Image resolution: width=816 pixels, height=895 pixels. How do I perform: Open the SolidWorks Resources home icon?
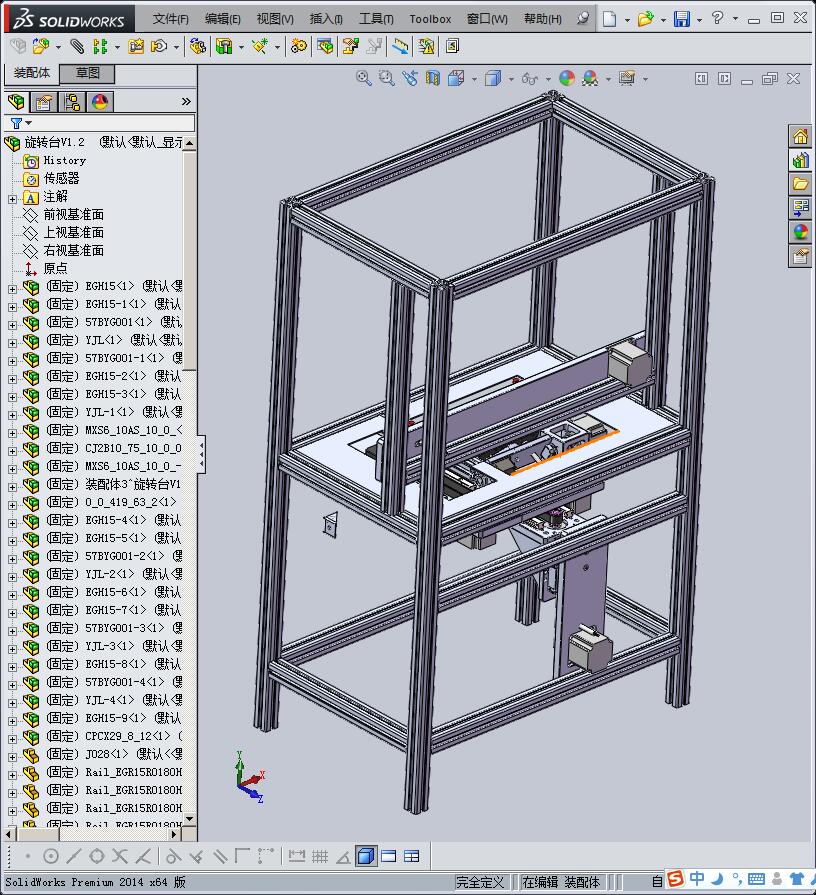pyautogui.click(x=800, y=136)
